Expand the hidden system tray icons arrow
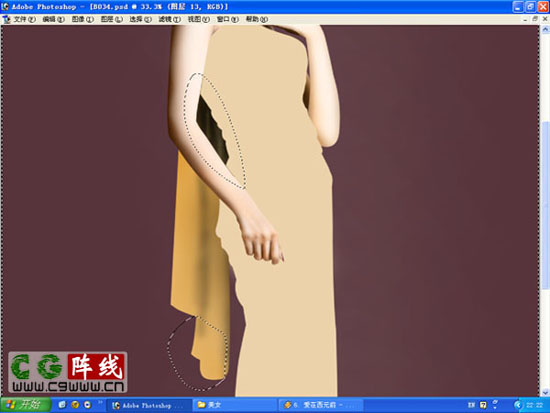Image resolution: width=550 pixels, height=413 pixels. (518, 405)
